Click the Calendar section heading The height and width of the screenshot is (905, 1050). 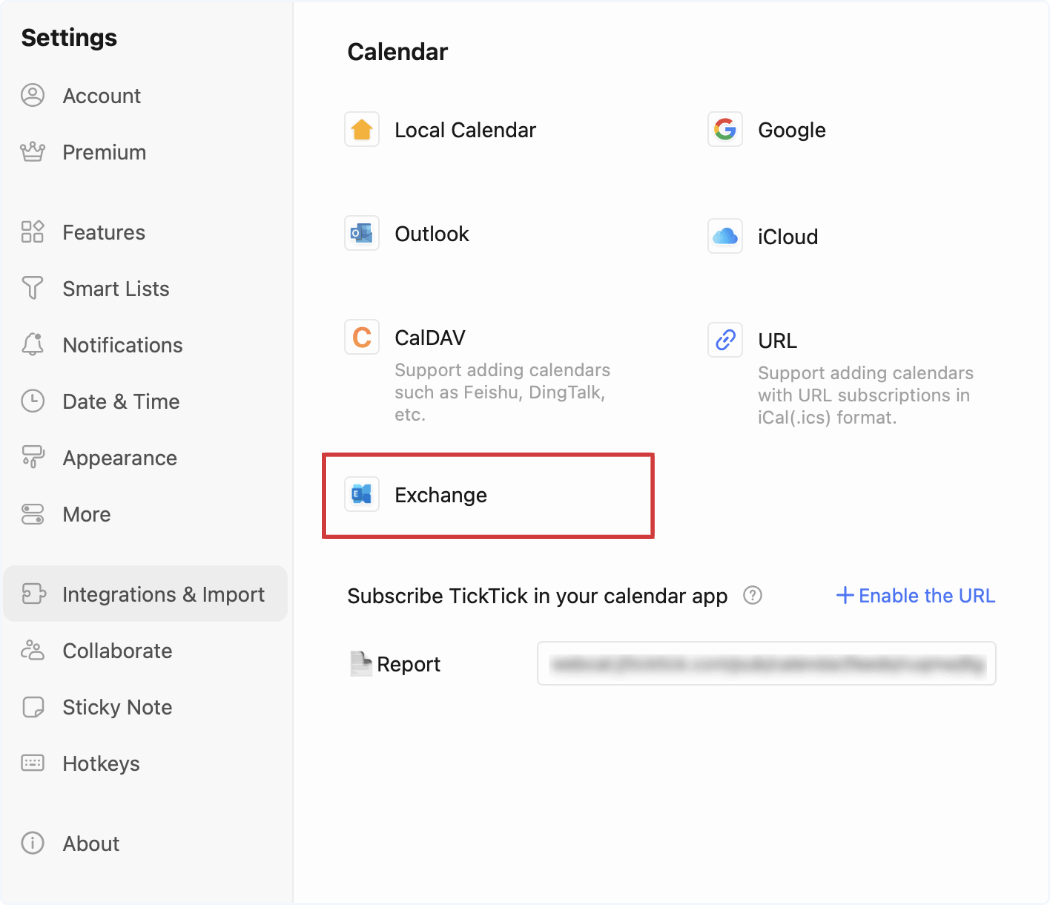398,52
